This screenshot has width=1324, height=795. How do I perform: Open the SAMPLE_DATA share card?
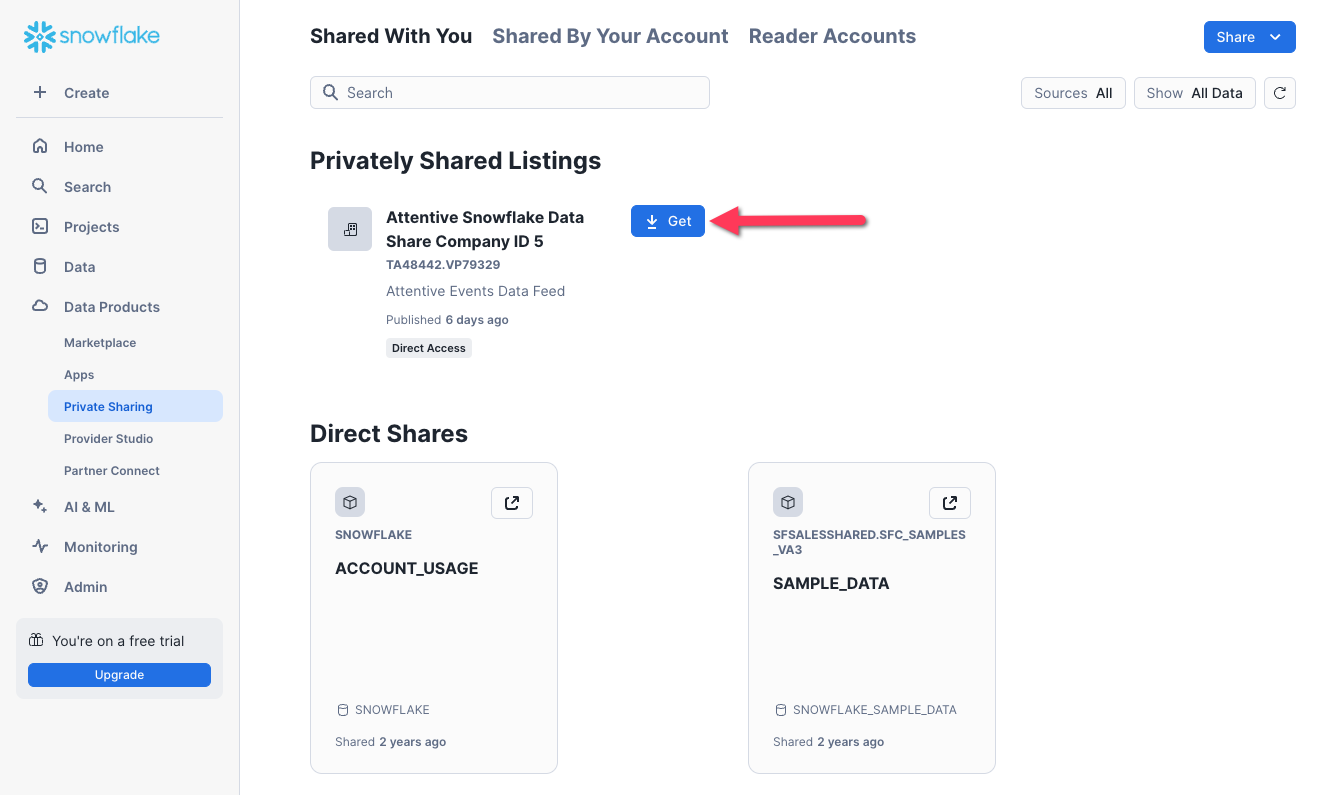pyautogui.click(x=872, y=618)
